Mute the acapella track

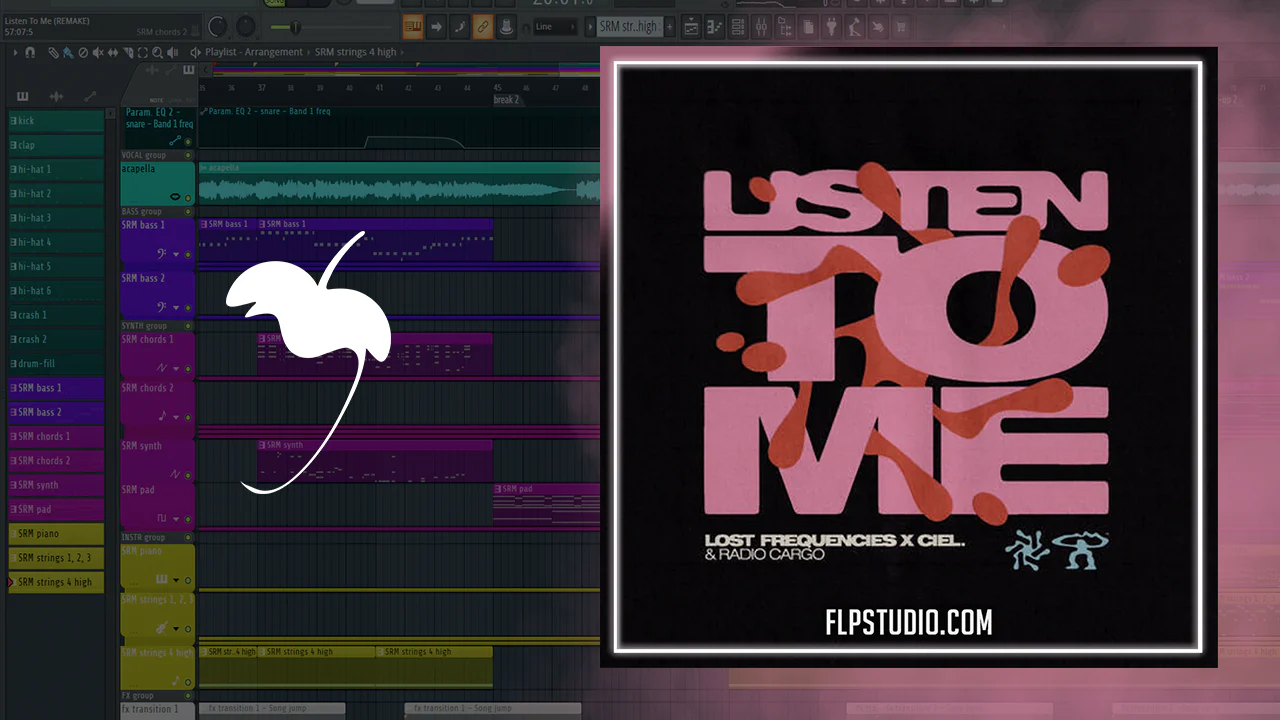[188, 197]
